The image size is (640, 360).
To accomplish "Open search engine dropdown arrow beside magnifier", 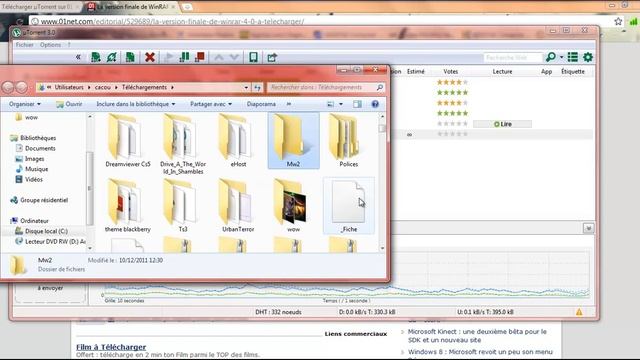I will point(562,58).
